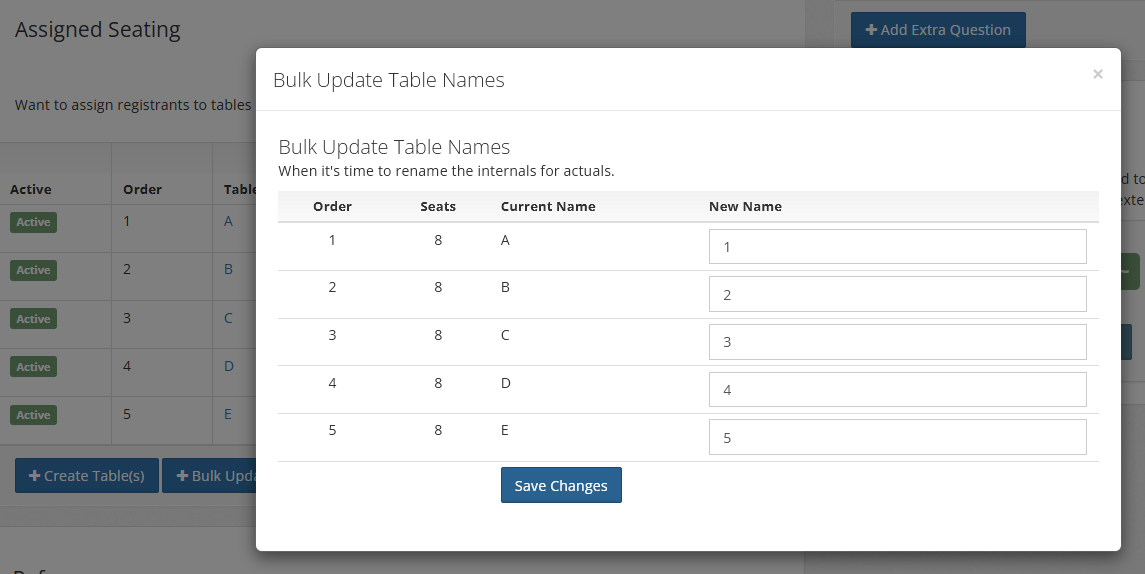Image resolution: width=1145 pixels, height=574 pixels.
Task: Edit New Name field for table A
Action: (897, 247)
